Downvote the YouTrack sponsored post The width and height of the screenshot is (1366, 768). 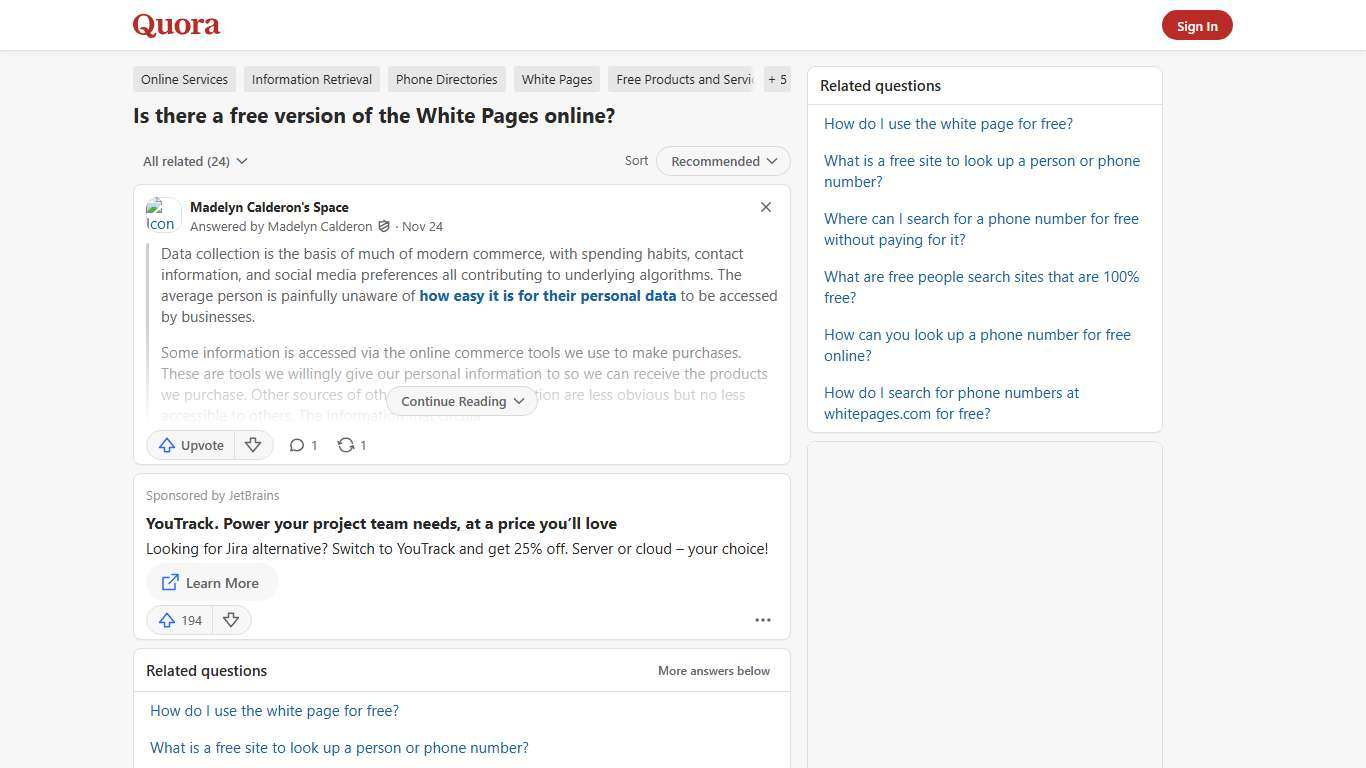[x=231, y=620]
